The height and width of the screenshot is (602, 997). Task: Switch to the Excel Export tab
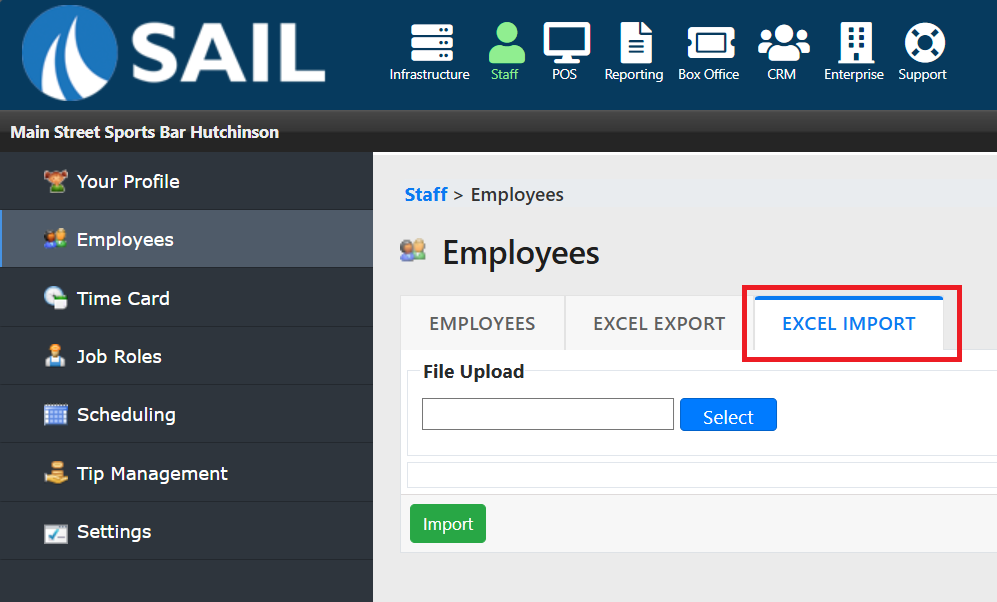point(659,323)
